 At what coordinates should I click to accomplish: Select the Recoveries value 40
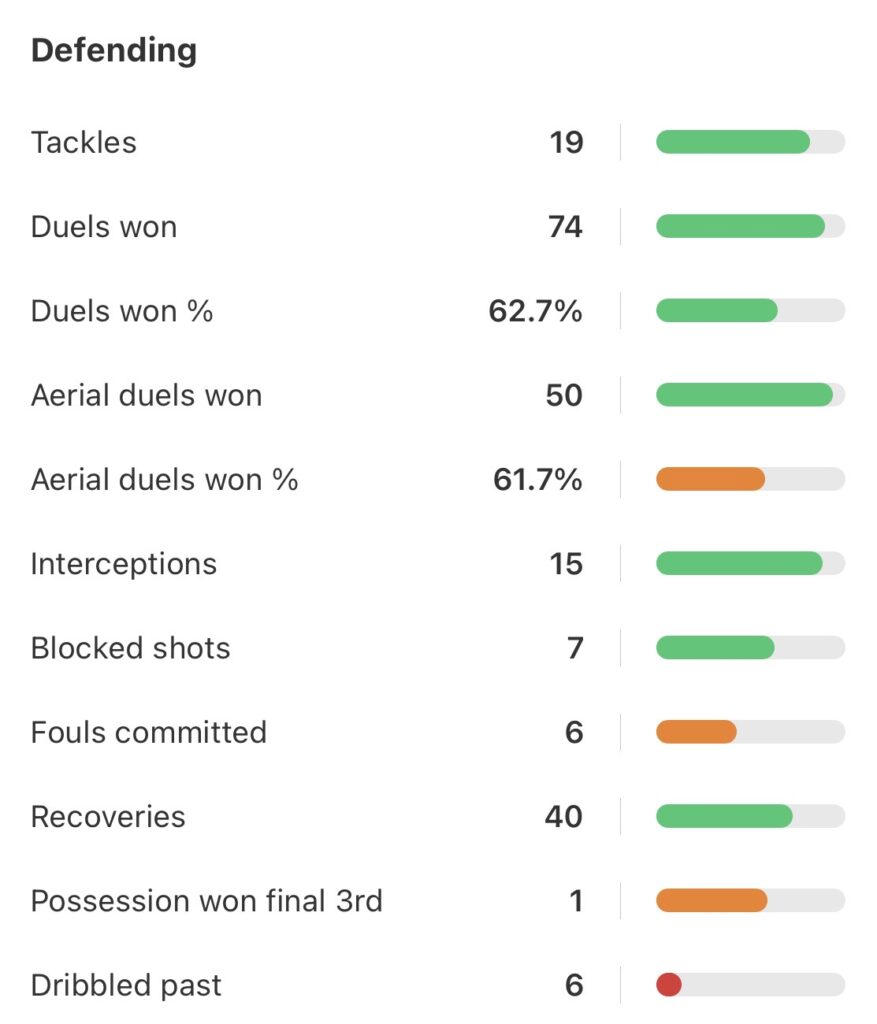pyautogui.click(x=563, y=817)
